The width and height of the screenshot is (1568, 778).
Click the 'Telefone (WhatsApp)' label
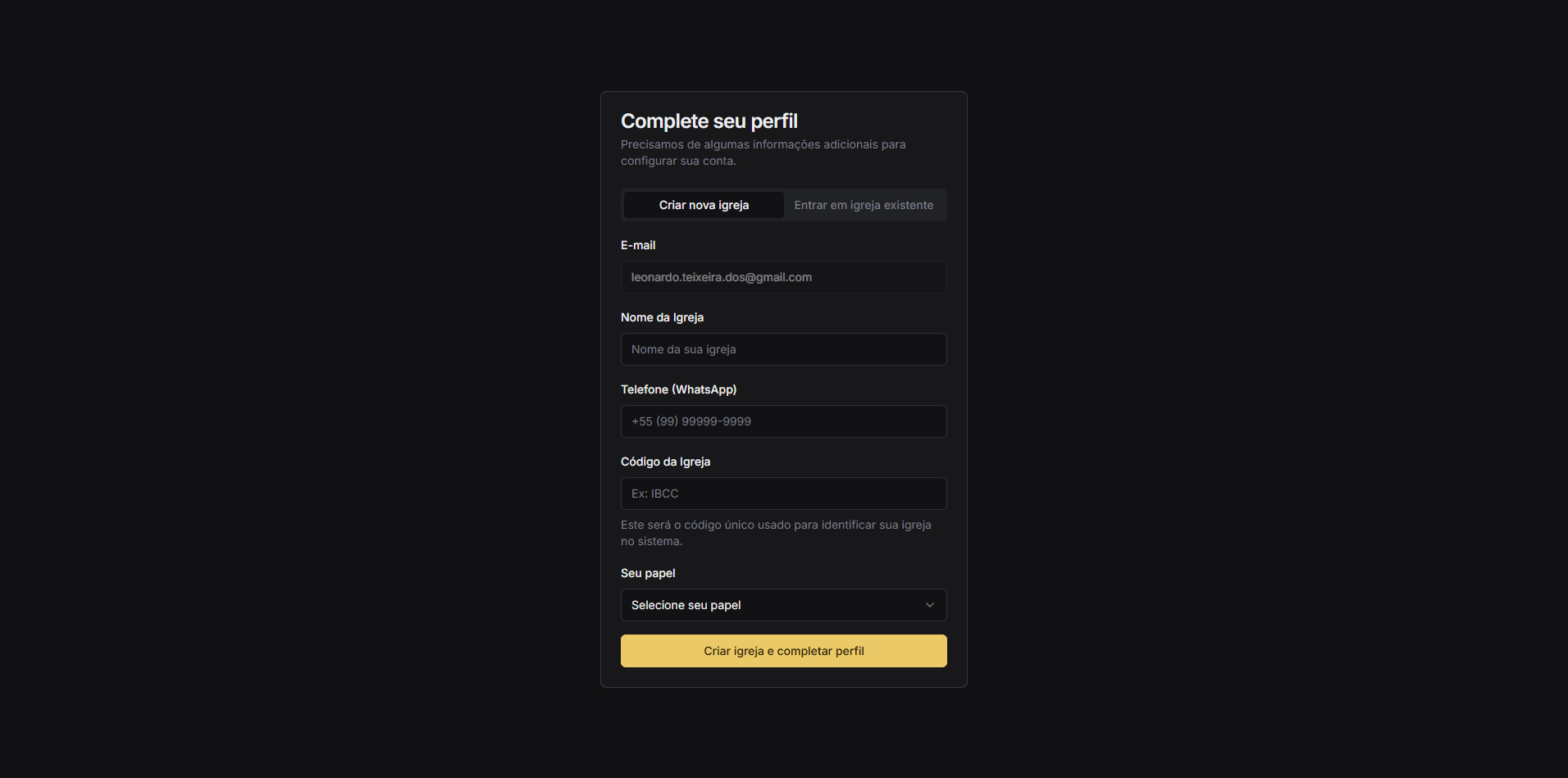[678, 389]
